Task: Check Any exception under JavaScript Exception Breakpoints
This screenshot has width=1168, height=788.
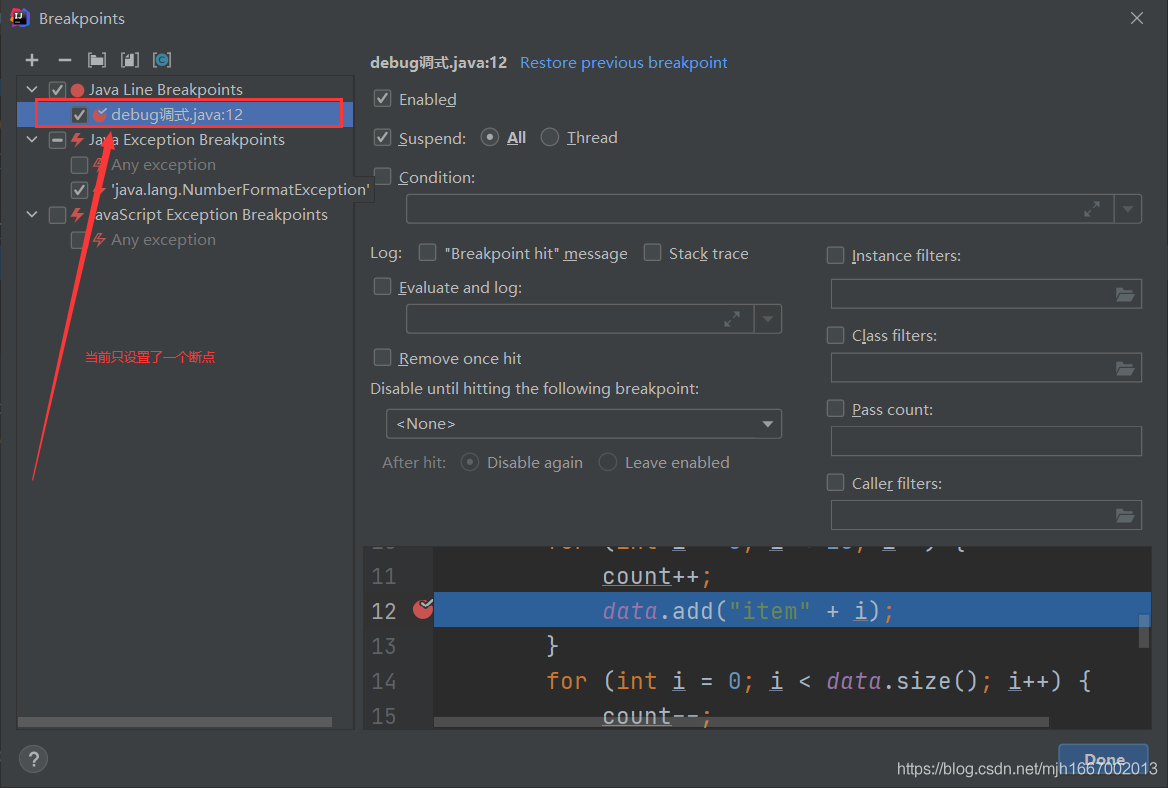Action: [79, 240]
